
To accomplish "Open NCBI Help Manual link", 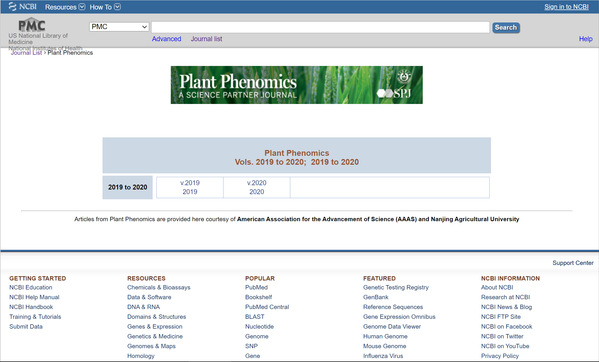I will 34,297.
